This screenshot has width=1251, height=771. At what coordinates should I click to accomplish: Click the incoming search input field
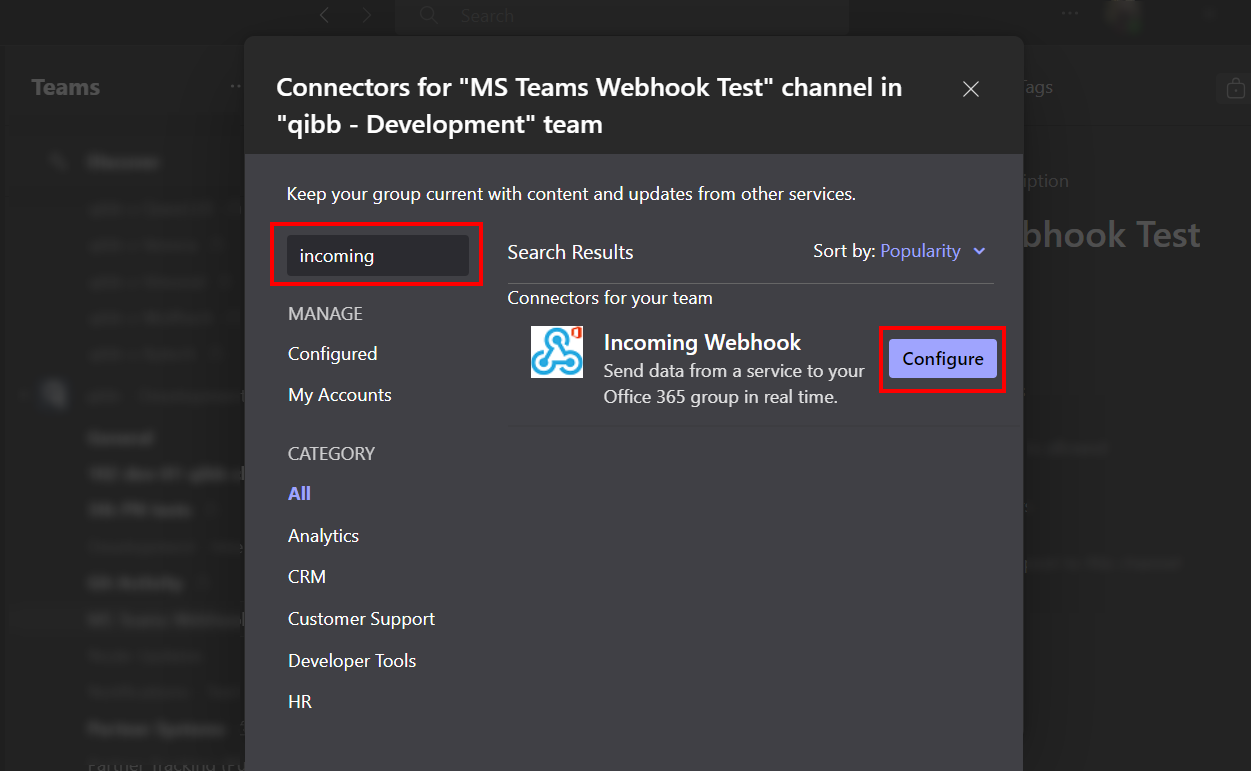click(378, 255)
